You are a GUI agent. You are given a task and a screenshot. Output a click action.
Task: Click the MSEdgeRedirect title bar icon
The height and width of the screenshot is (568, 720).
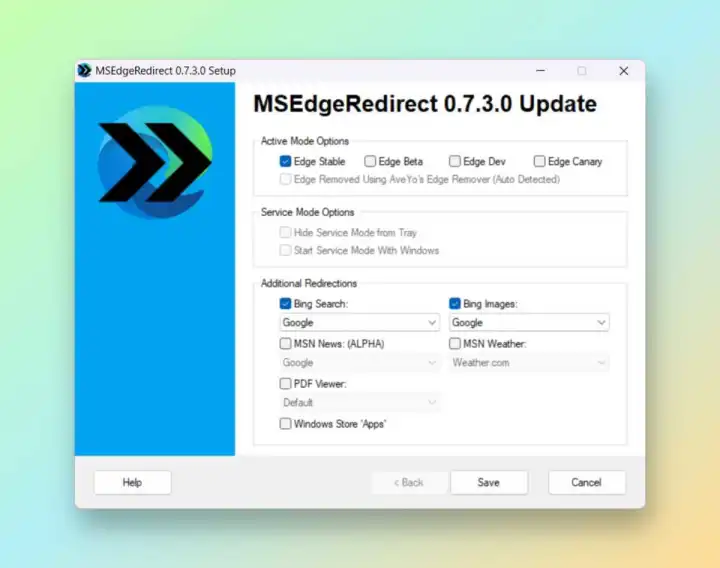point(85,71)
